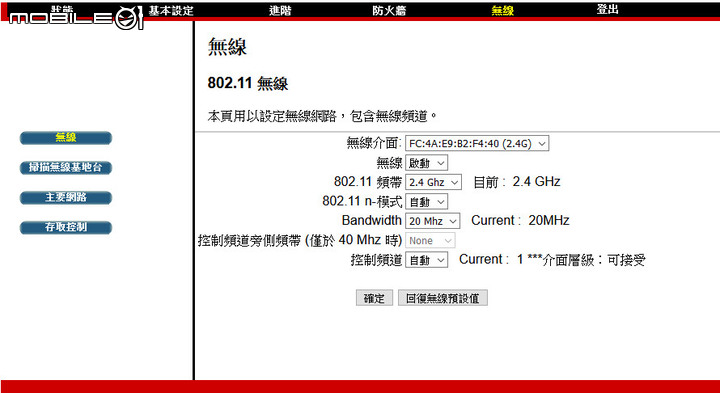Screen dimensions: 720x393
Task: Click the 無線介面 label
Action: click(374, 143)
